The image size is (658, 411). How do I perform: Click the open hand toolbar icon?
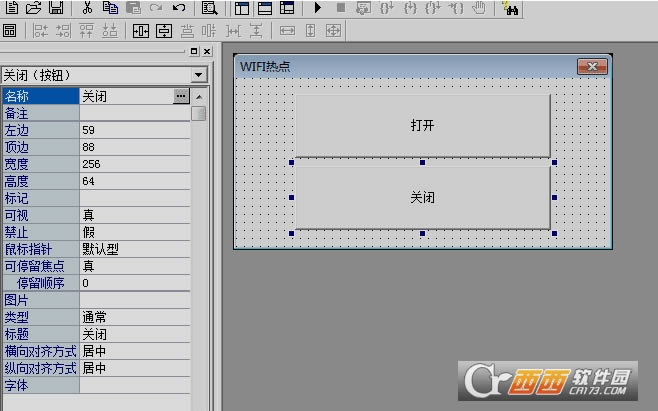pos(479,7)
